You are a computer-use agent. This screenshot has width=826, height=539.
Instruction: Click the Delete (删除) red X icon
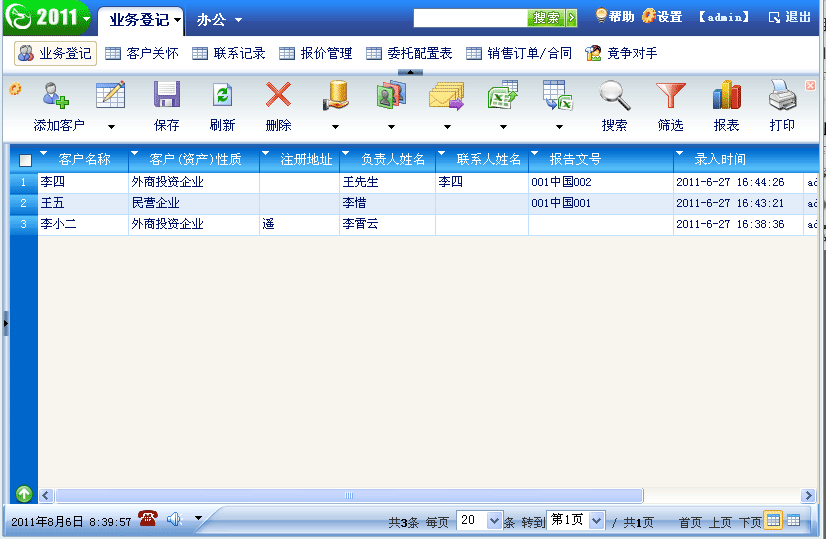pos(278,95)
